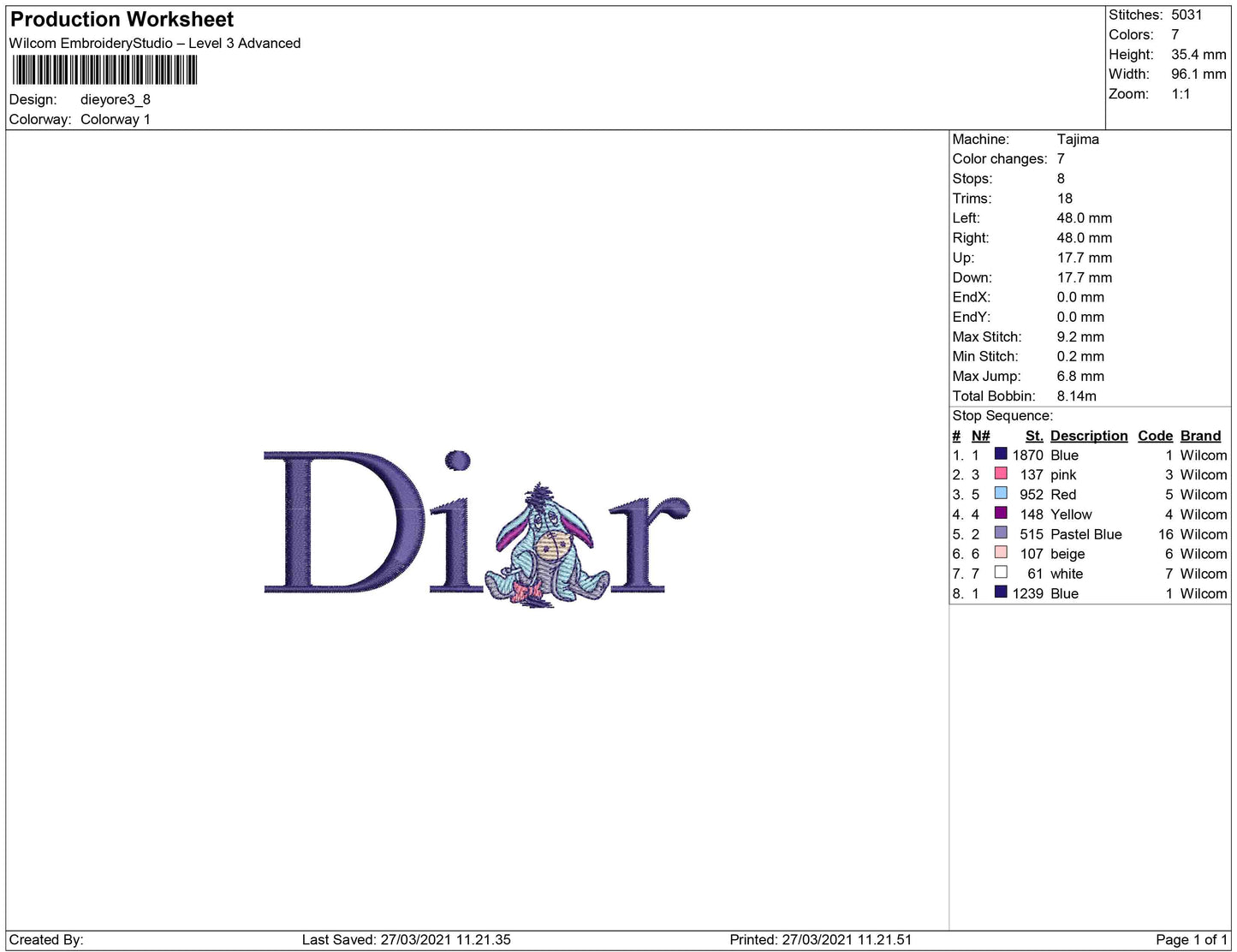Select the stitch count "1870" in stop 1

click(1028, 455)
